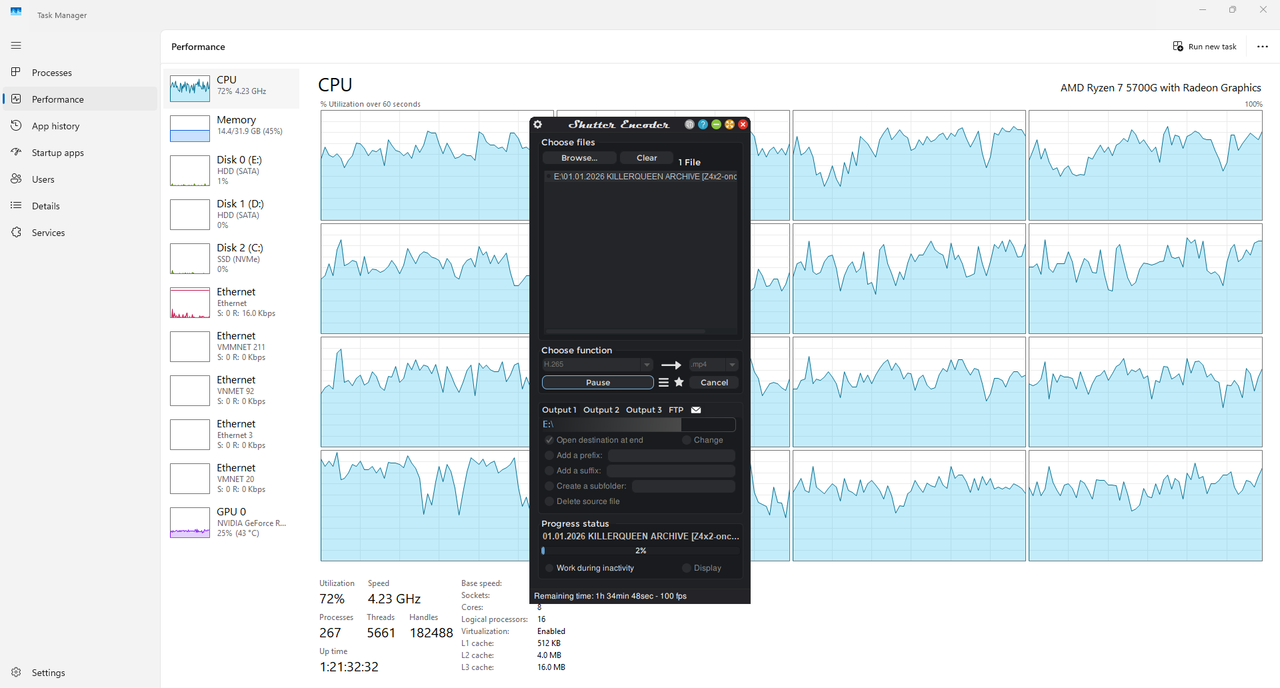The image size is (1280, 688).
Task: Enable Work during inactivity checkbox
Action: 549,568
